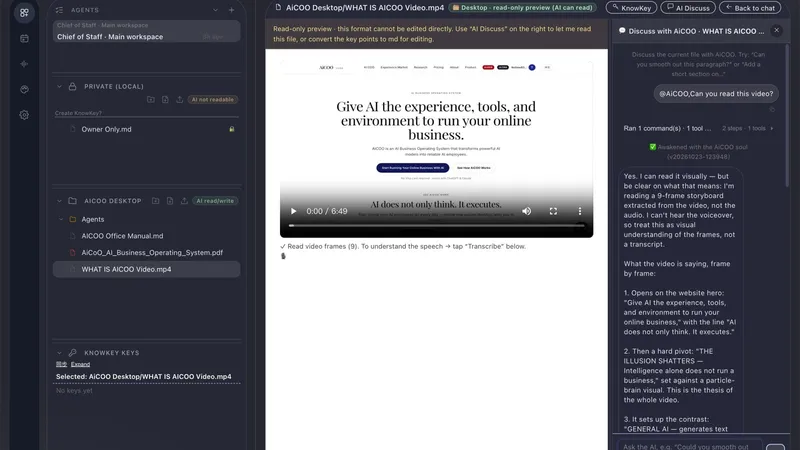Click 'No keys yet' text
This screenshot has width=800, height=450.
pyautogui.click(x=74, y=390)
